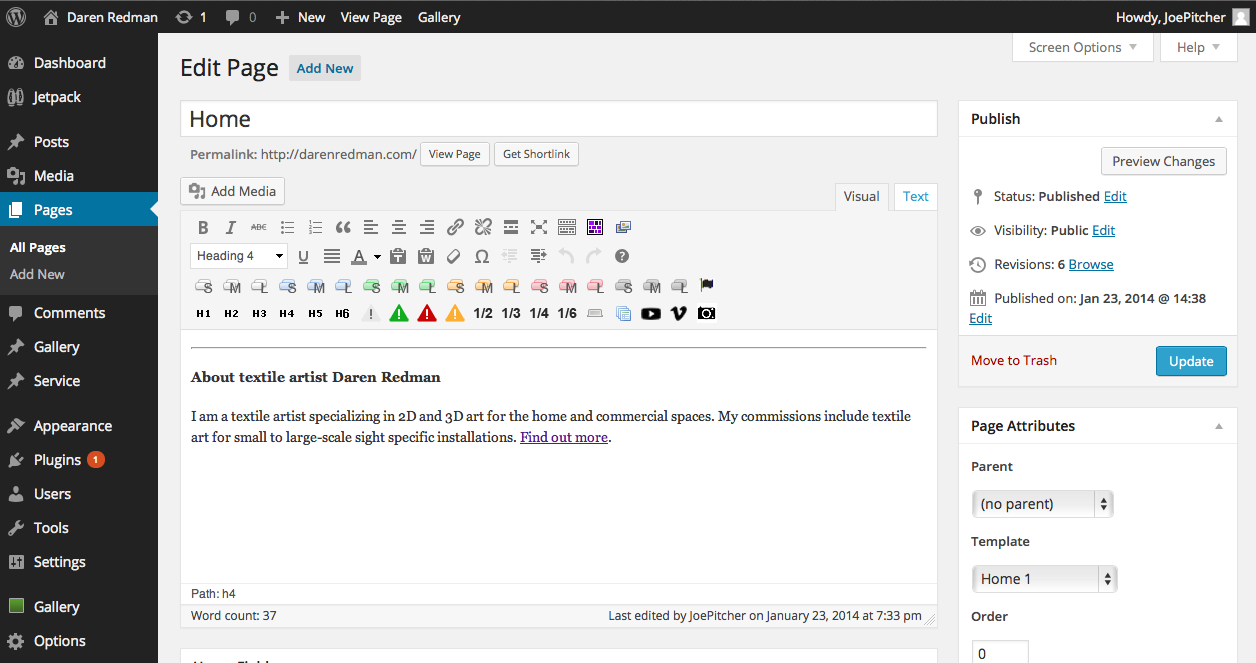Viewport: 1256px width, 663px height.
Task: Click the page title field containing Home
Action: click(x=559, y=119)
